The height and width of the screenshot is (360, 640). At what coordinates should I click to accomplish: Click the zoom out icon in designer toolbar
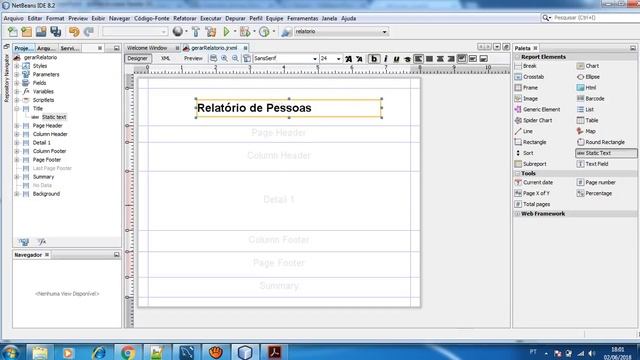point(235,59)
